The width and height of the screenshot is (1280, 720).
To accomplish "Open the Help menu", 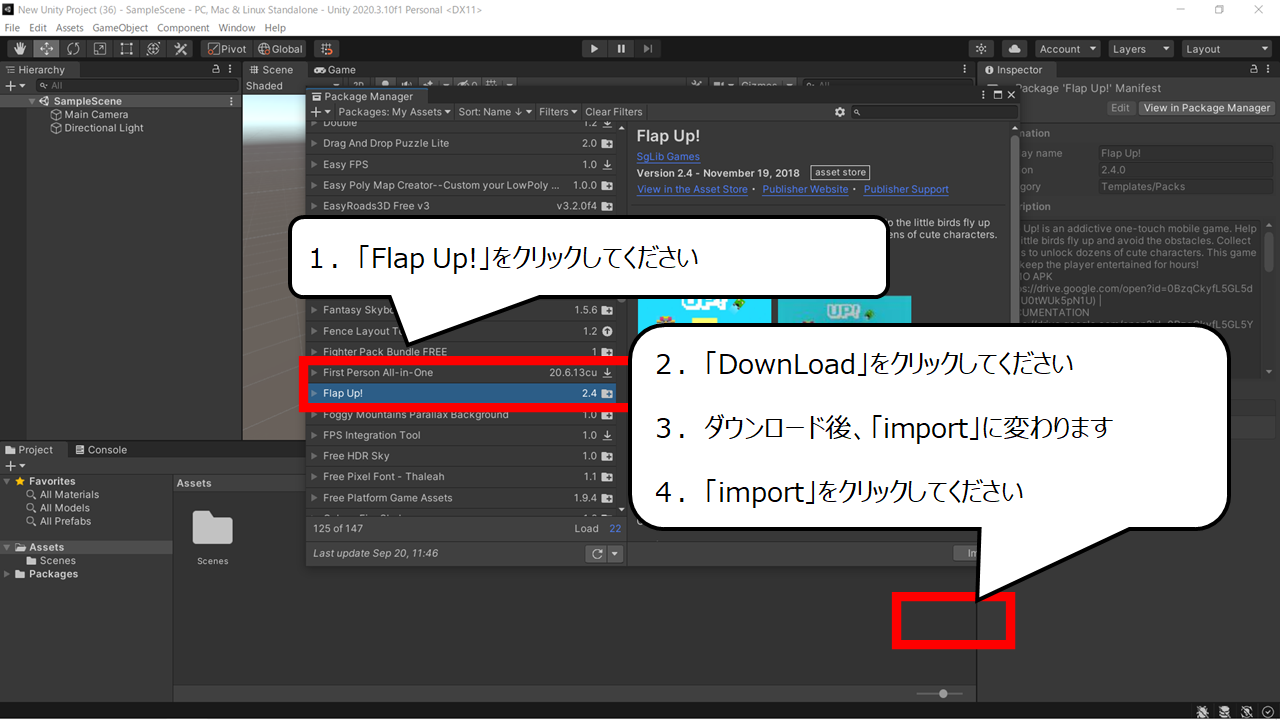I will click(x=275, y=28).
